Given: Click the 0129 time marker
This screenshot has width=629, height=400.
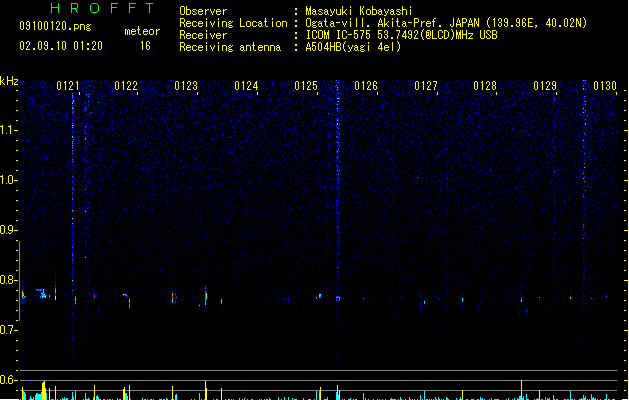Looking at the screenshot, I should point(545,86).
